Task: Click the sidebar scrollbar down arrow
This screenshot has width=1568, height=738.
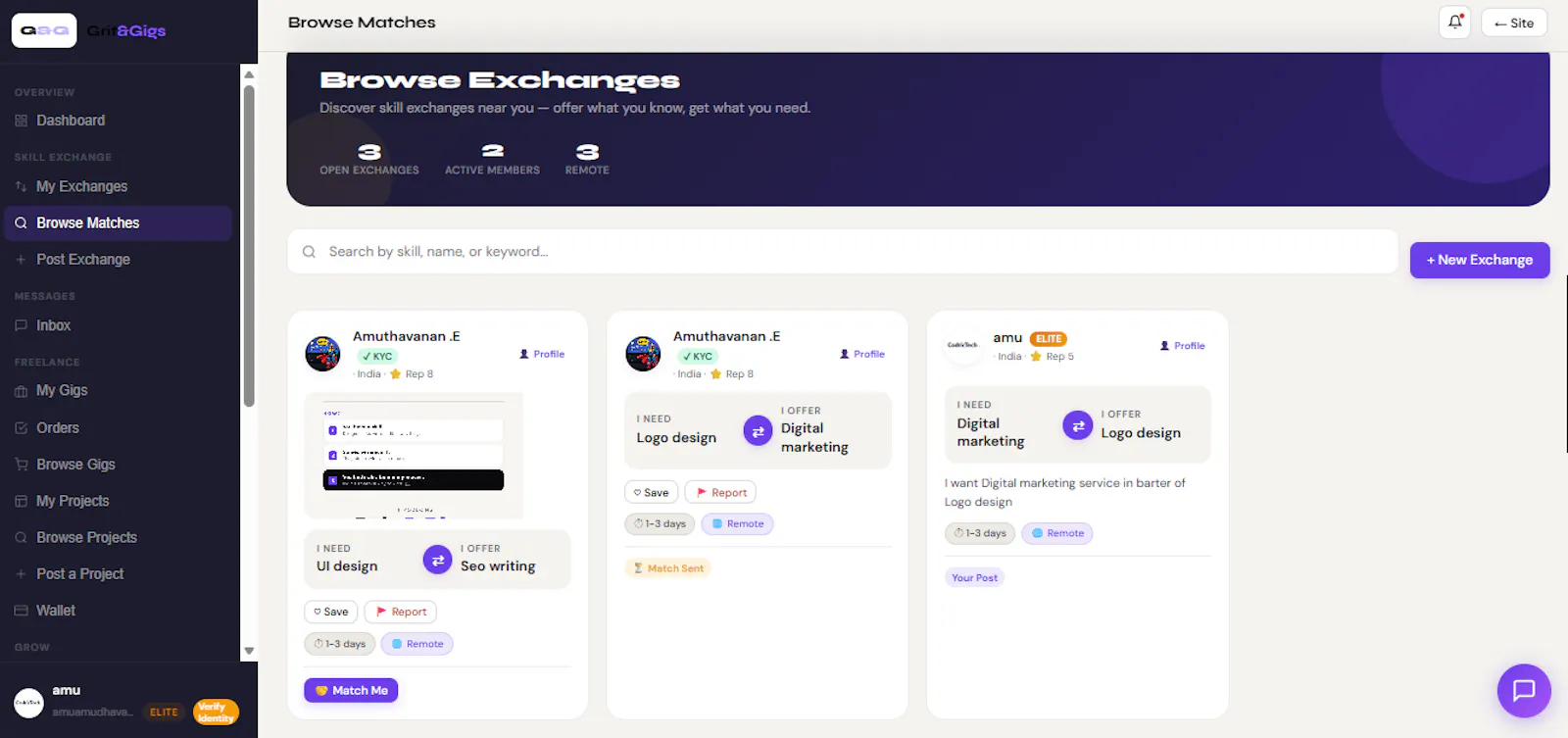Action: point(249,651)
